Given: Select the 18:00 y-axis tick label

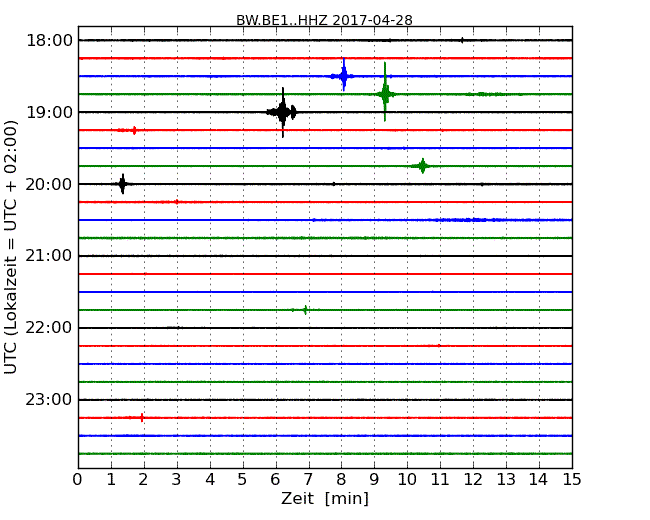Looking at the screenshot, I should [x=49, y=41].
